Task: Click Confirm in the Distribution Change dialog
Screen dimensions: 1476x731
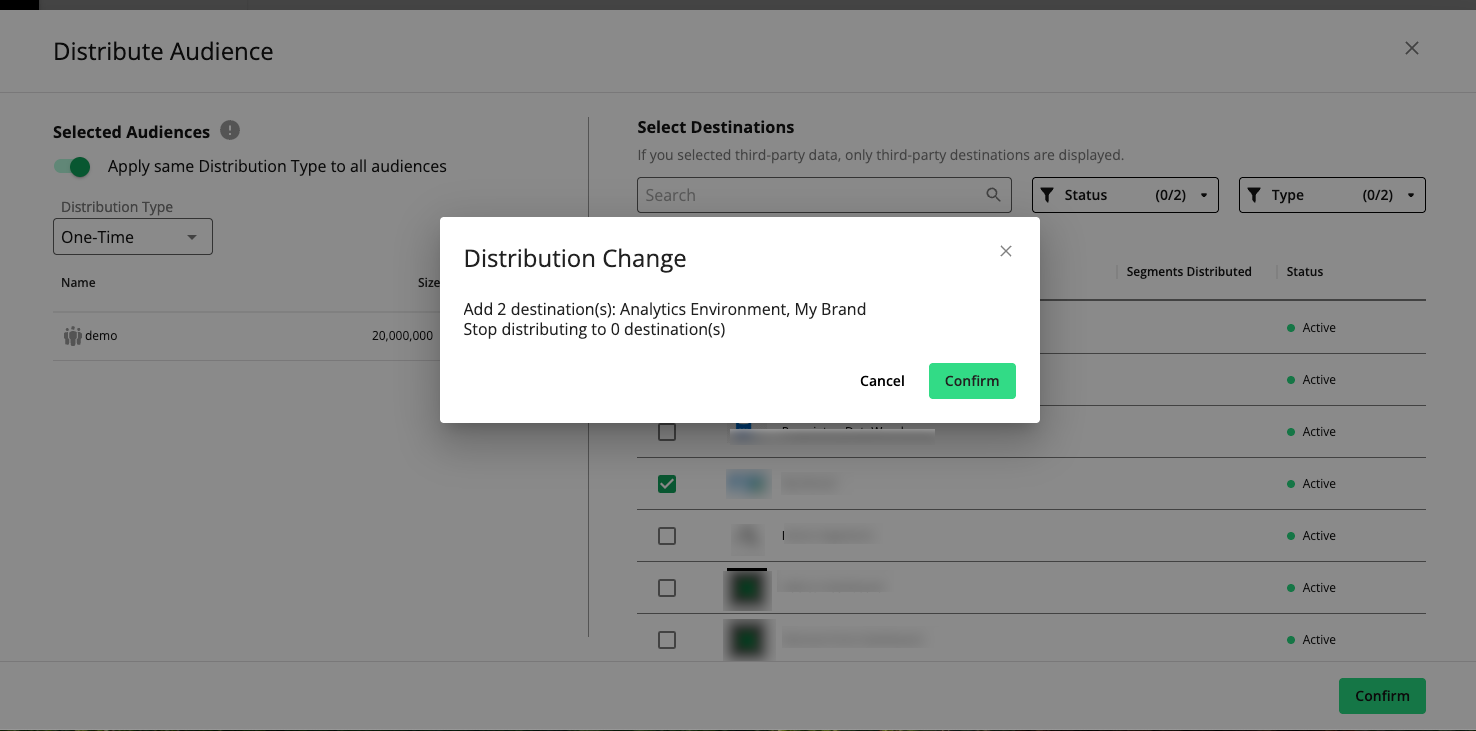Action: pos(971,380)
